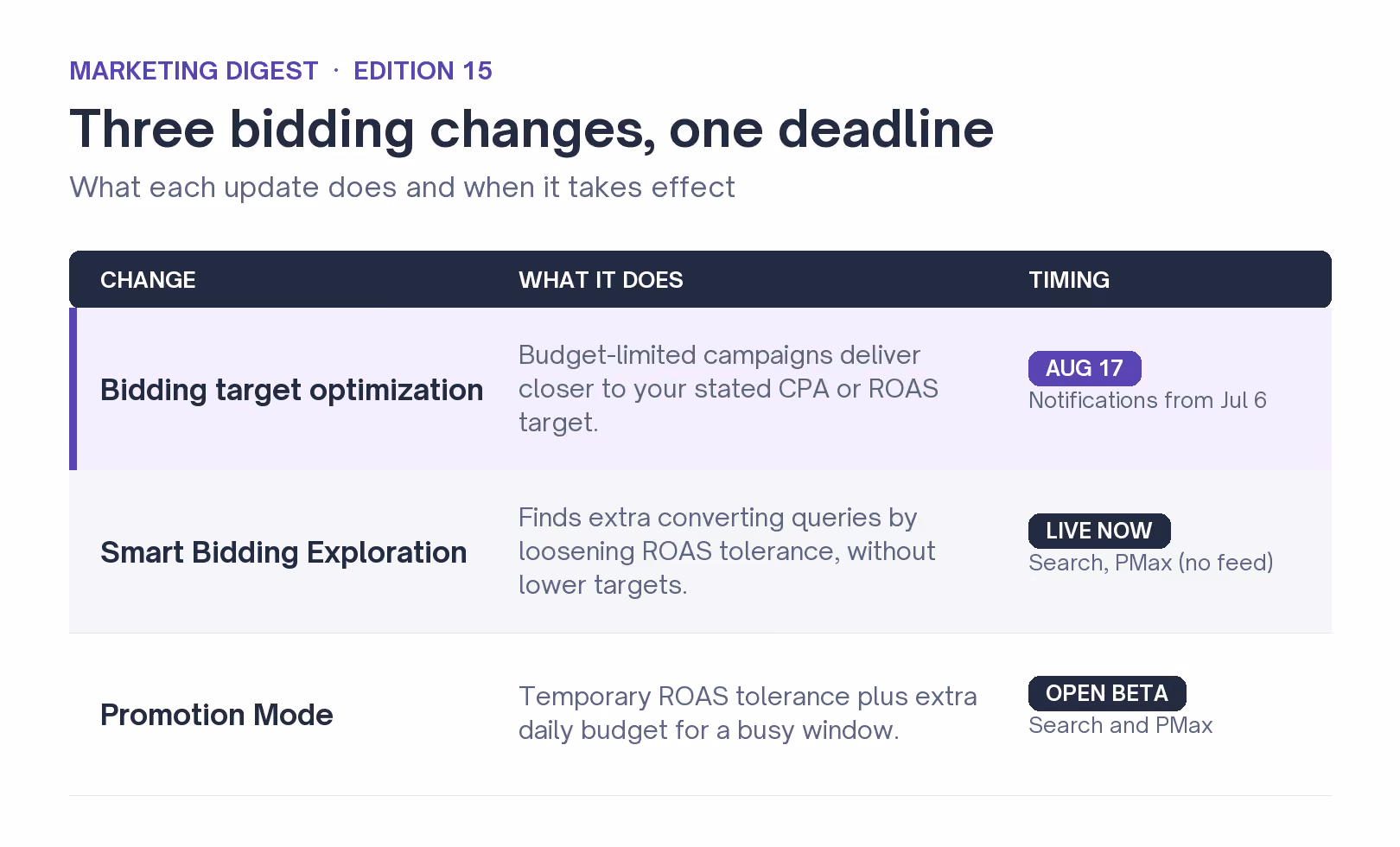The image size is (1400, 847).
Task: Select the Smart Bidding Exploration row title
Action: (x=283, y=552)
